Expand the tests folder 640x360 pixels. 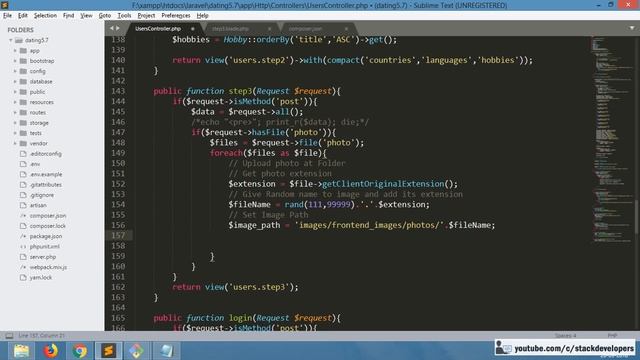click(15, 133)
